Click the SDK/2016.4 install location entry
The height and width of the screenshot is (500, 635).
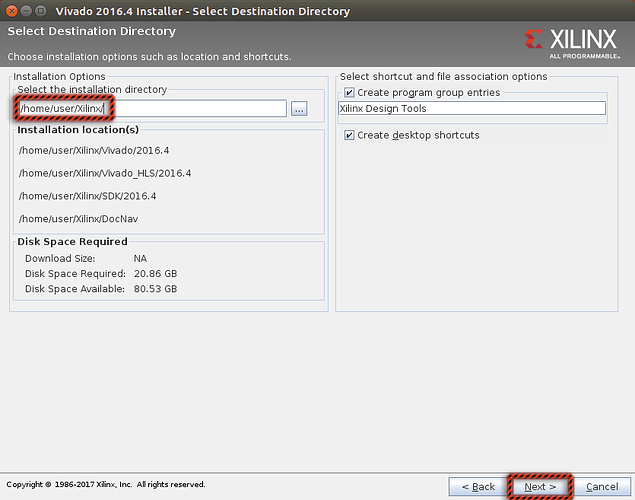point(87,196)
